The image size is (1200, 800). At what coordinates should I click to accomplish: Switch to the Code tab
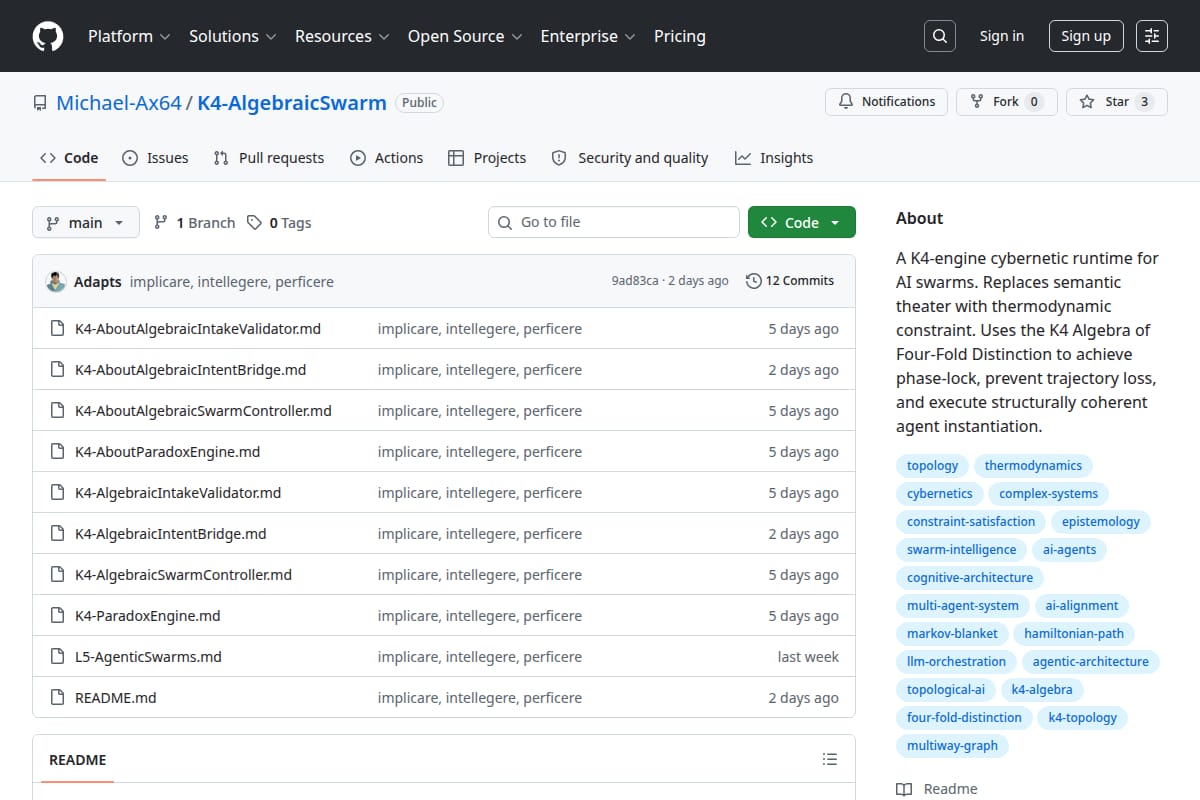click(69, 158)
